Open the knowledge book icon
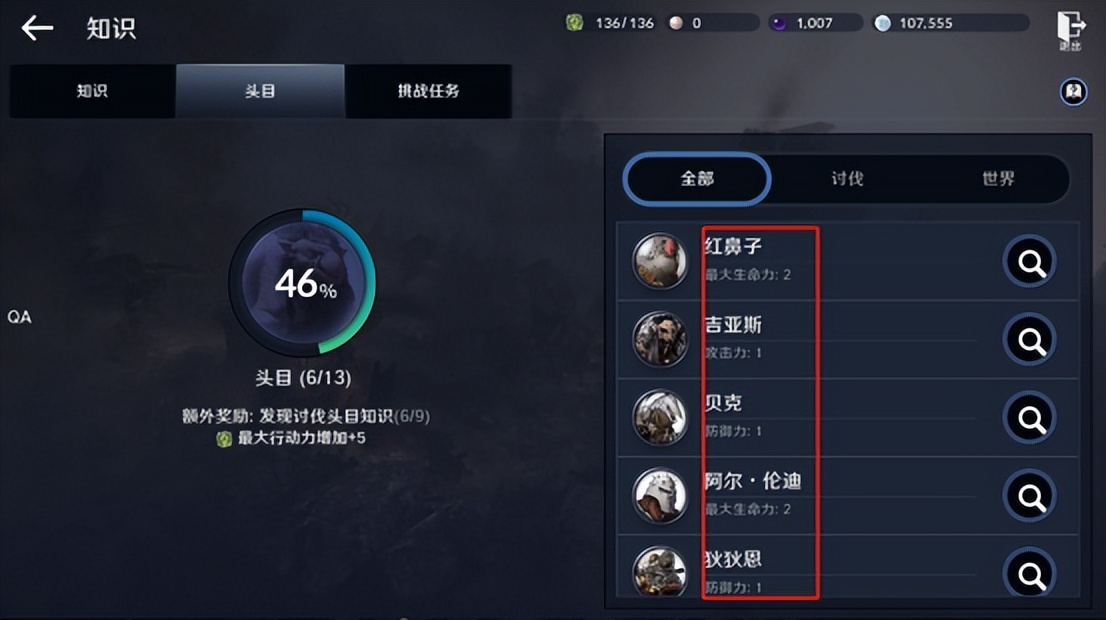The image size is (1106, 620). pyautogui.click(x=1074, y=92)
